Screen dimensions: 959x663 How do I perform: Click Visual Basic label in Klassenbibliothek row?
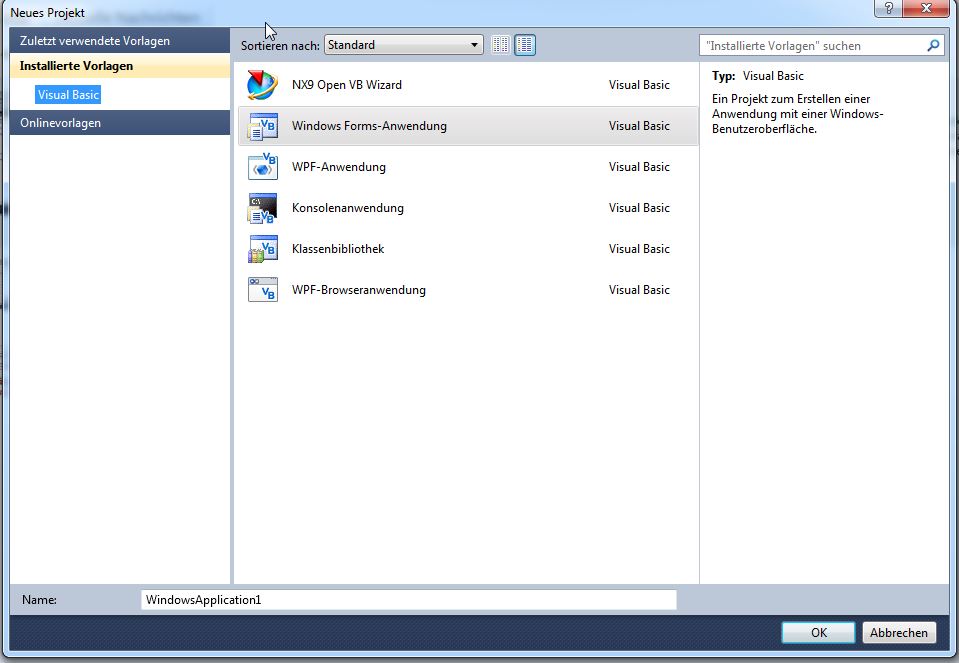click(x=639, y=249)
